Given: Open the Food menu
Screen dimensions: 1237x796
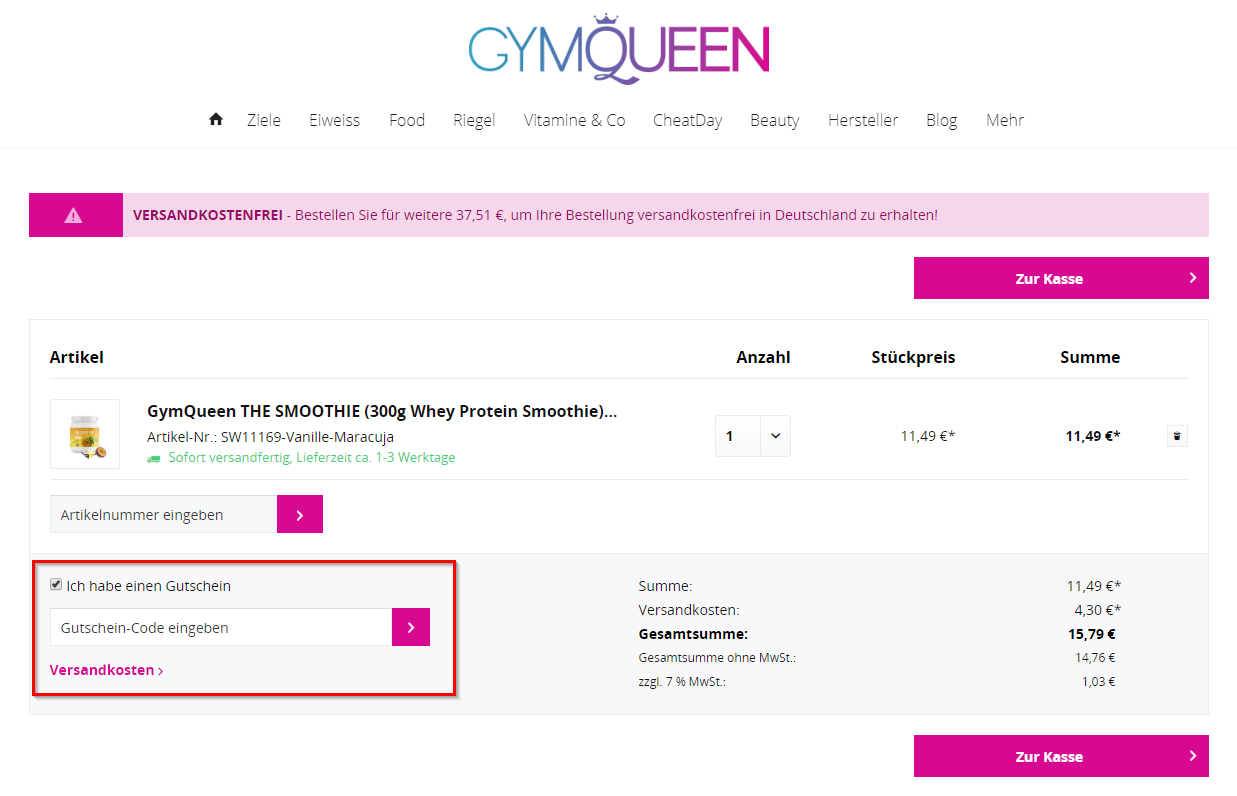Looking at the screenshot, I should [x=407, y=120].
